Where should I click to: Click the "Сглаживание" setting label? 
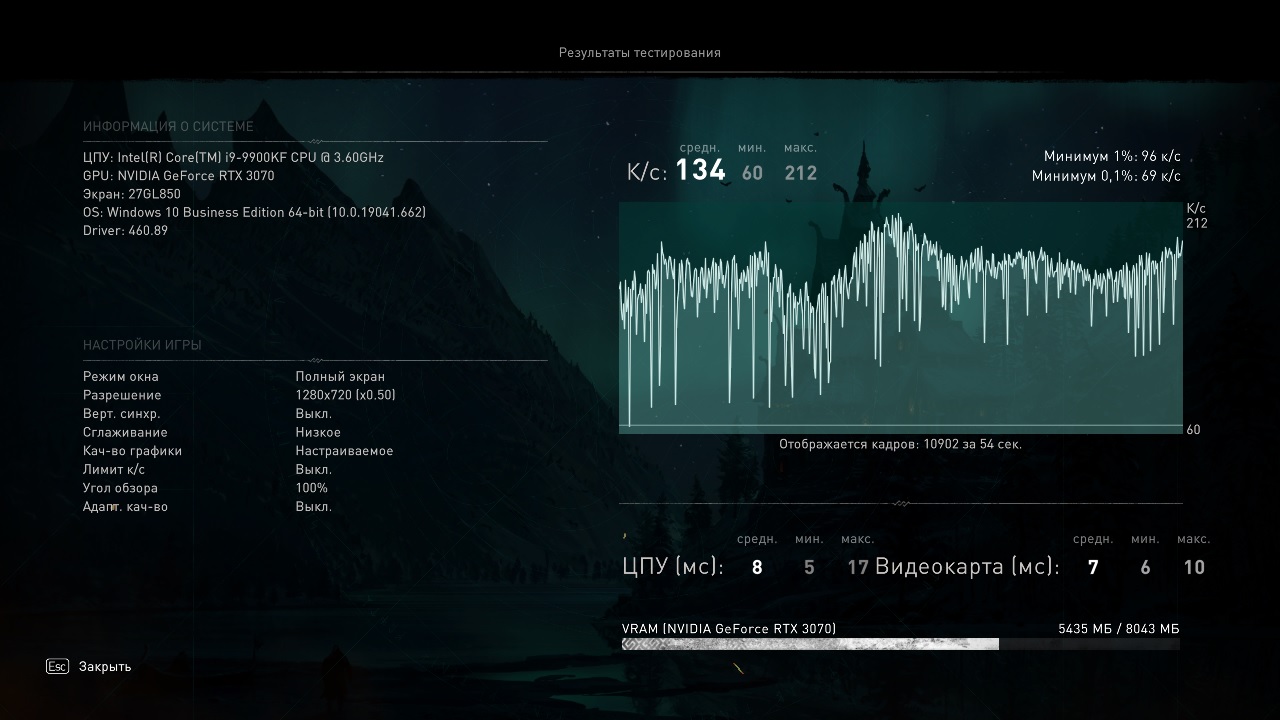(125, 433)
